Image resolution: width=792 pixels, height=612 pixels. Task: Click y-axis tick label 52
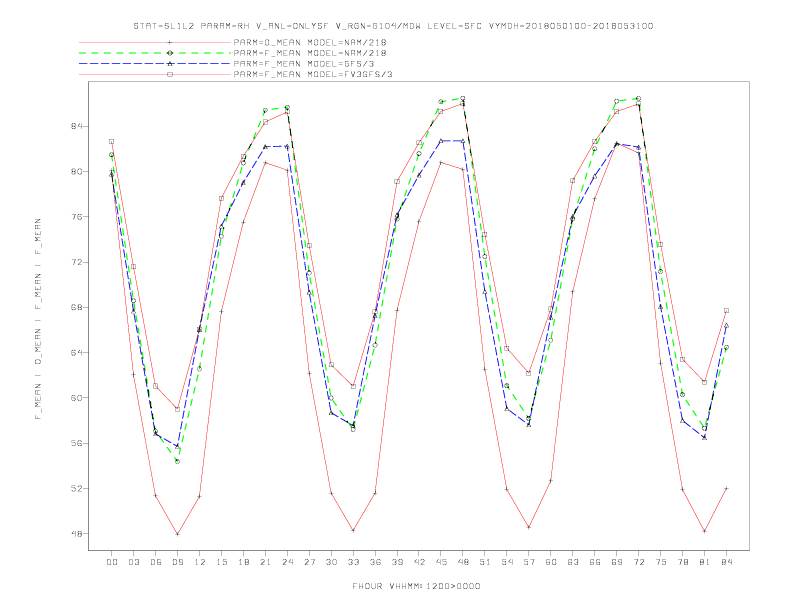point(76,488)
